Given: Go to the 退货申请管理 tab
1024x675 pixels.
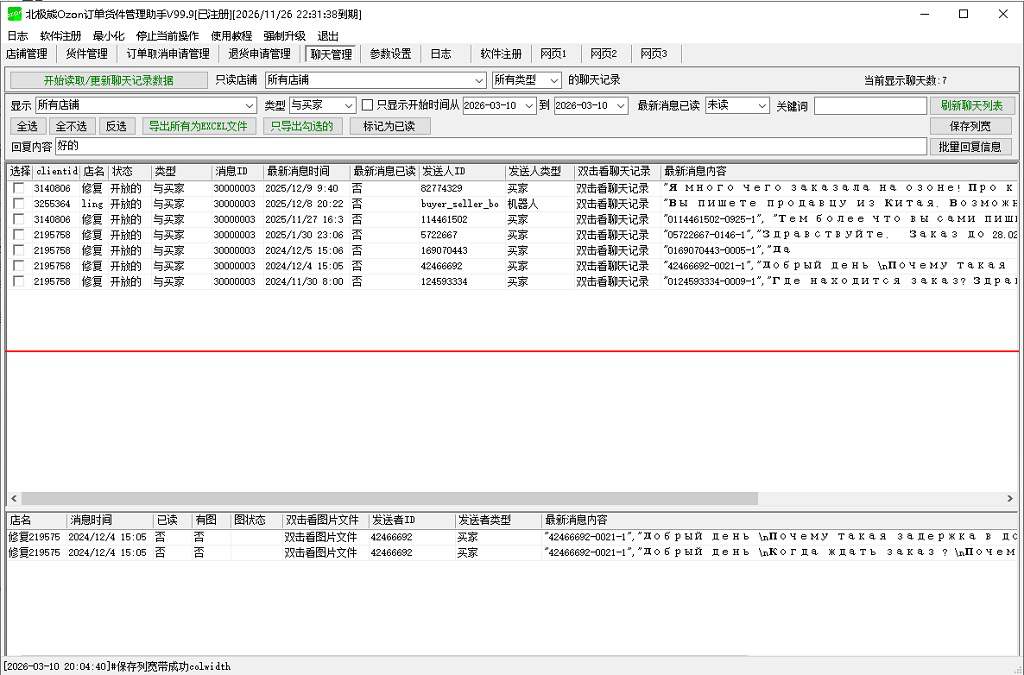Looking at the screenshot, I should click(259, 54).
